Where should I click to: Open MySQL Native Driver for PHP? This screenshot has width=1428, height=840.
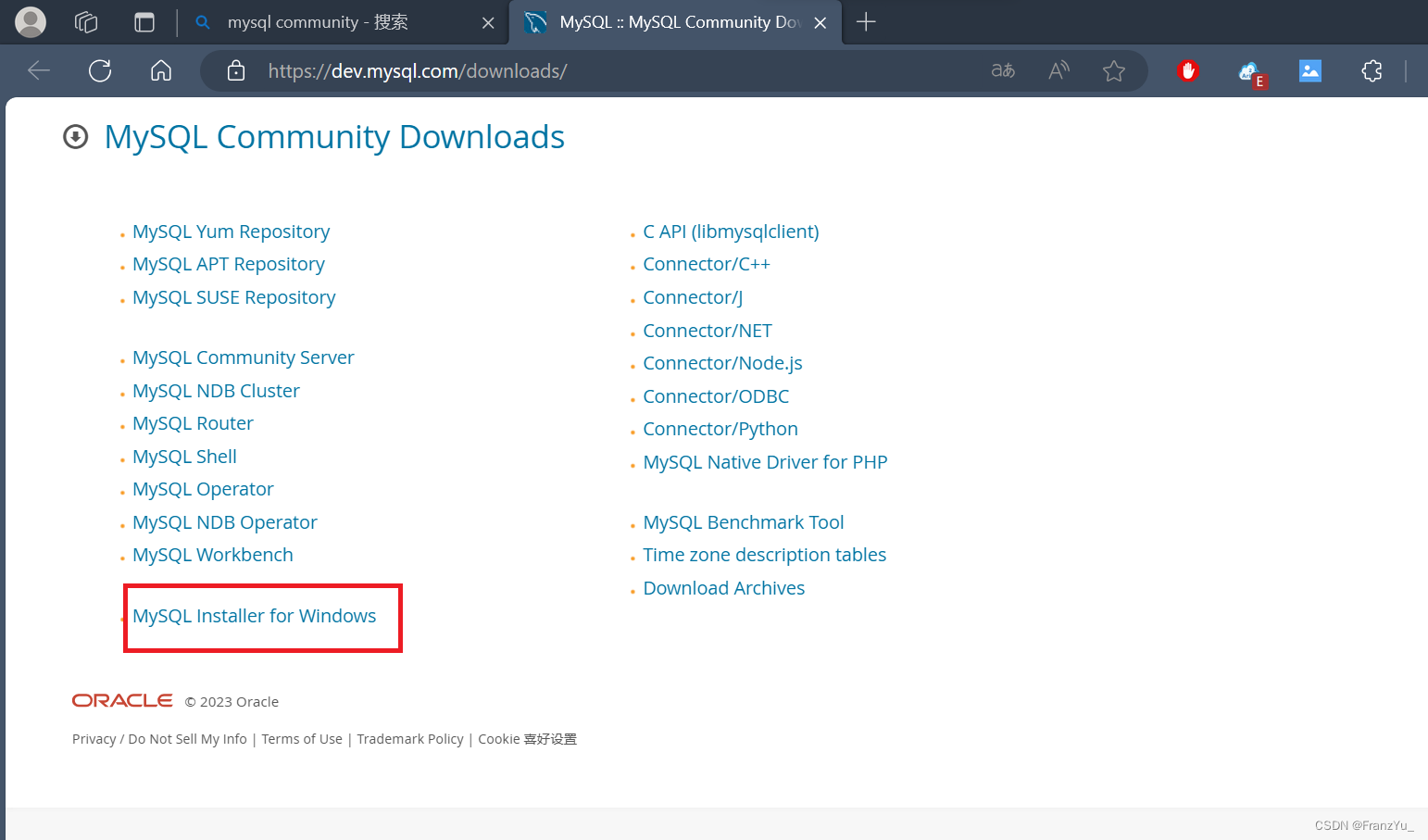(766, 462)
